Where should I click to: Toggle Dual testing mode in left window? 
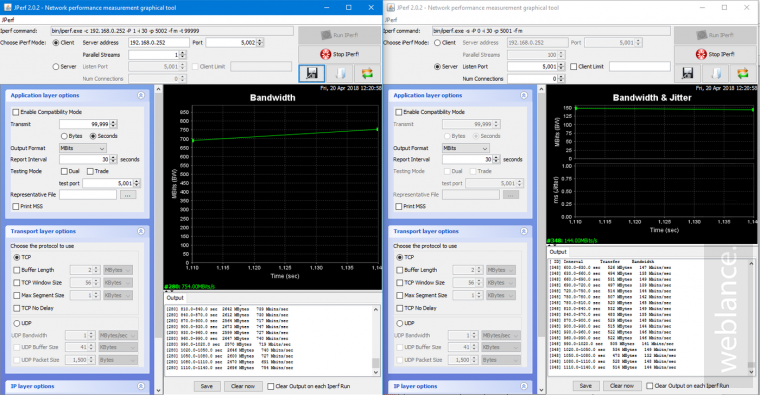64,171
